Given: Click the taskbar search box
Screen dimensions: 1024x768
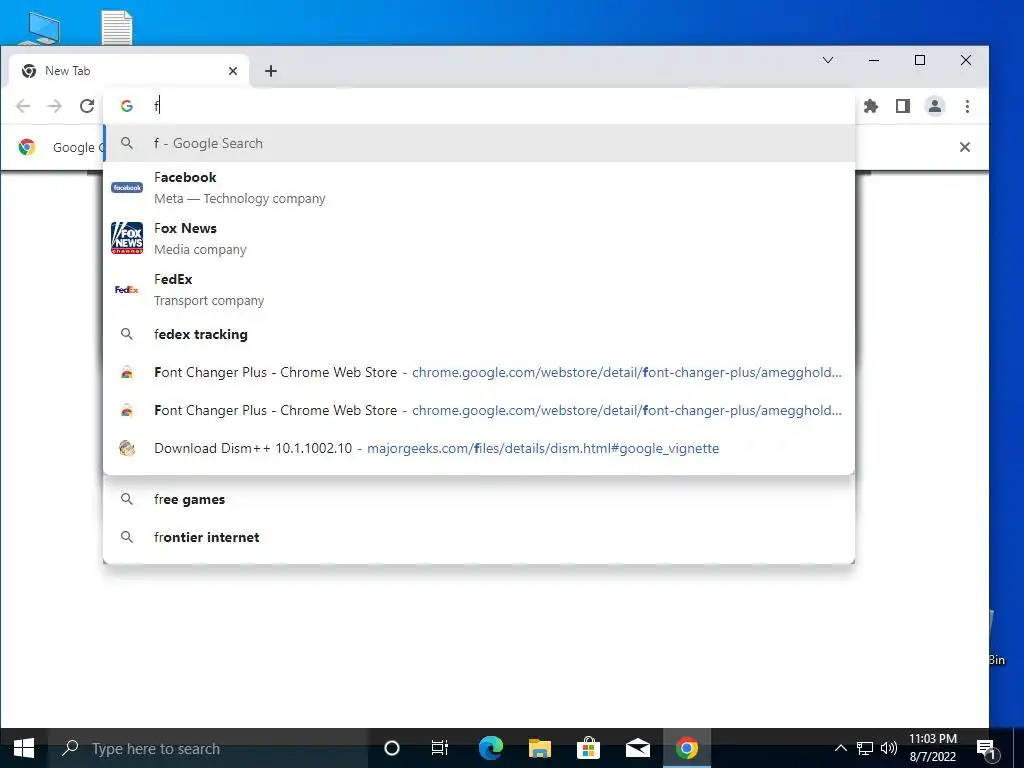Looking at the screenshot, I should pyautogui.click(x=208, y=748).
